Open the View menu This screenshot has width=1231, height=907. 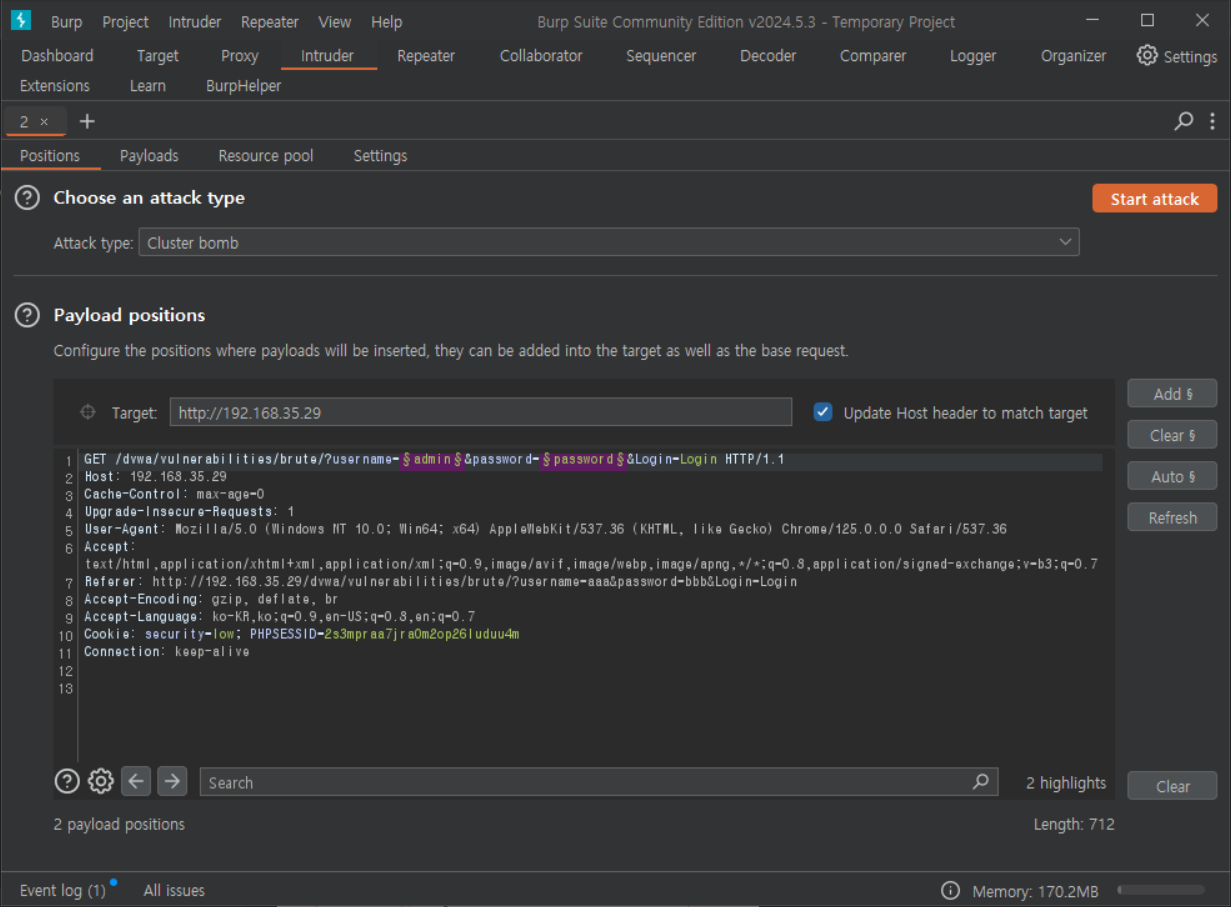[335, 21]
